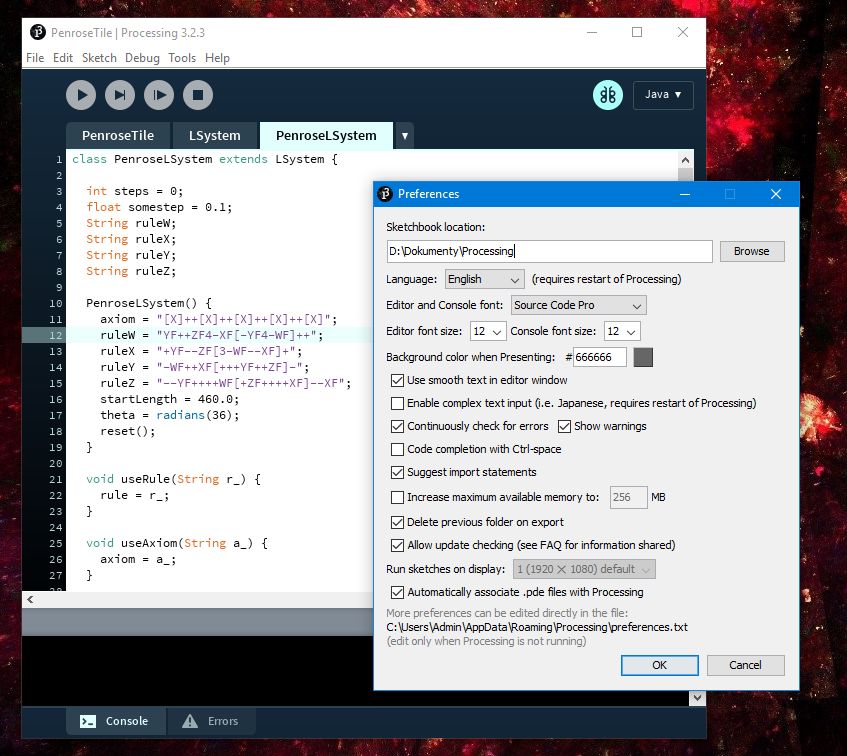Open the Language dropdown
Image resolution: width=847 pixels, height=756 pixels.
point(484,279)
